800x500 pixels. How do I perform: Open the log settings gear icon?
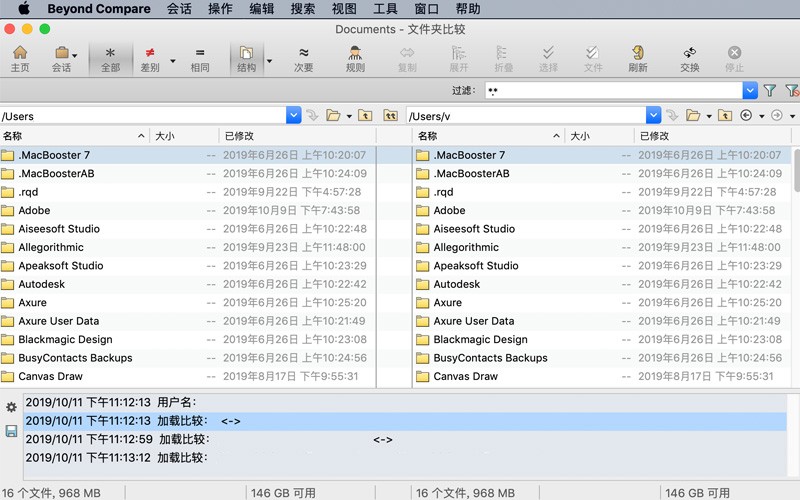pos(11,407)
